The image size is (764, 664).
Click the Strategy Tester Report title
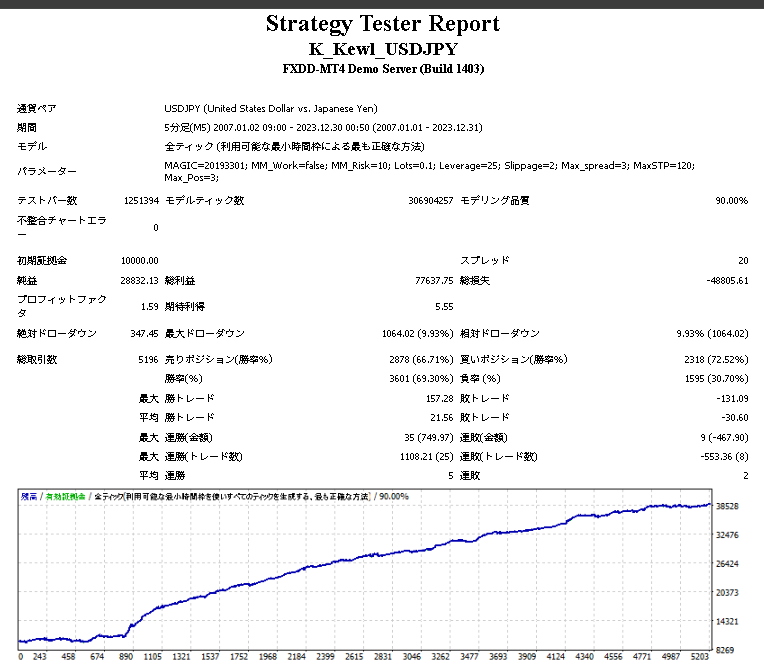pyautogui.click(x=382, y=24)
